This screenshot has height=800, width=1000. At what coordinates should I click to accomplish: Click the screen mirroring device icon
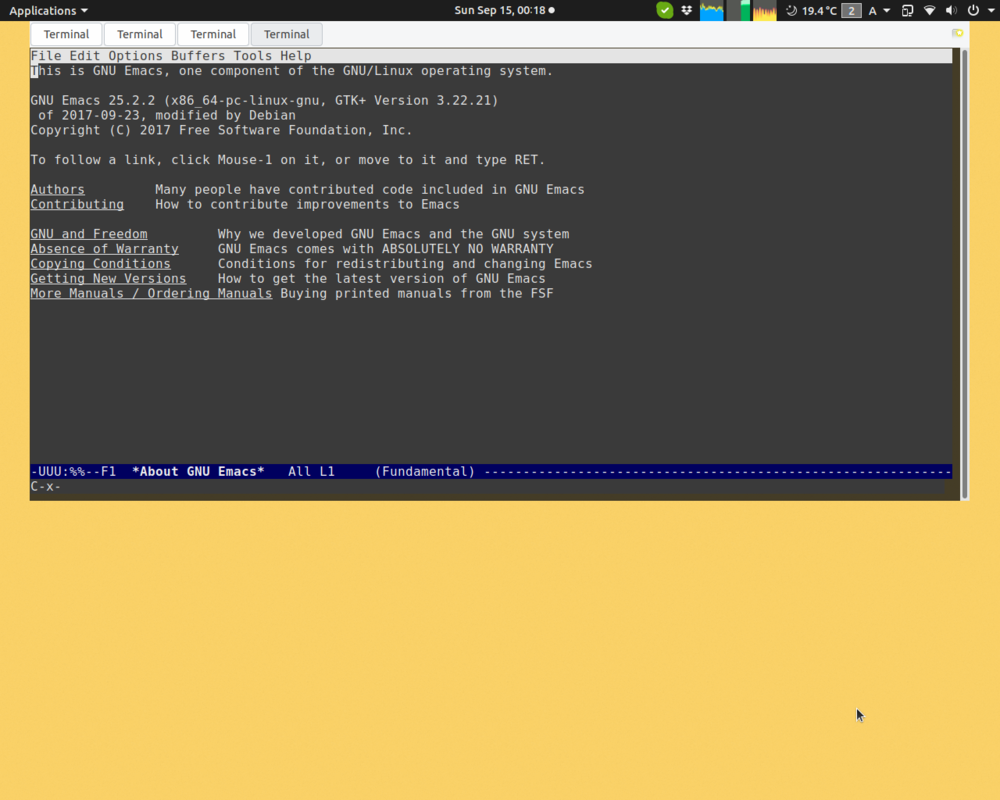coord(907,10)
